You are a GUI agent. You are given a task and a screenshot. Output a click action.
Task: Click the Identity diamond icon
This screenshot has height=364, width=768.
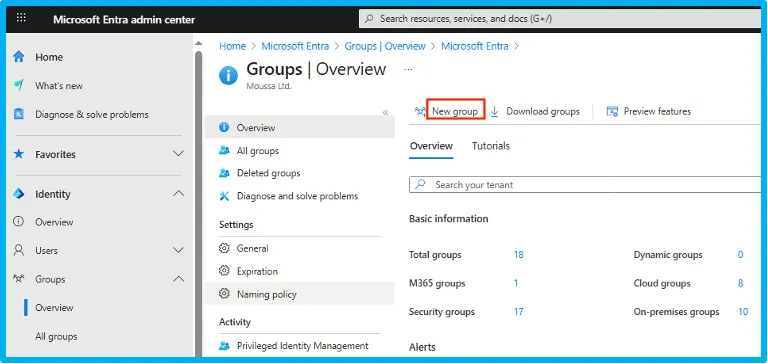[19, 194]
